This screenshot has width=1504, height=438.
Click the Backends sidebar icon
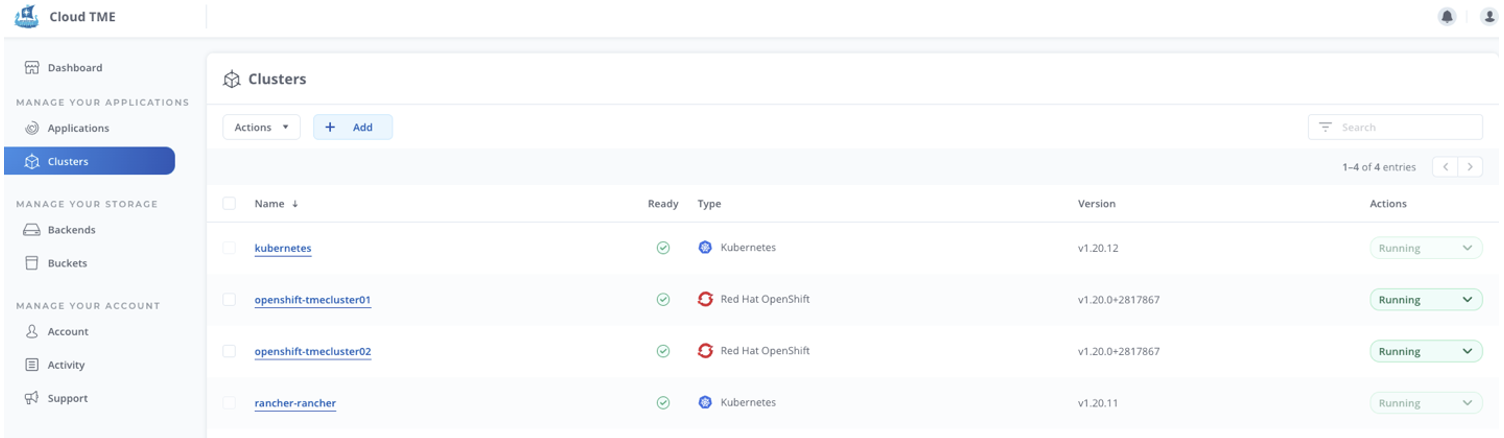coord(31,230)
